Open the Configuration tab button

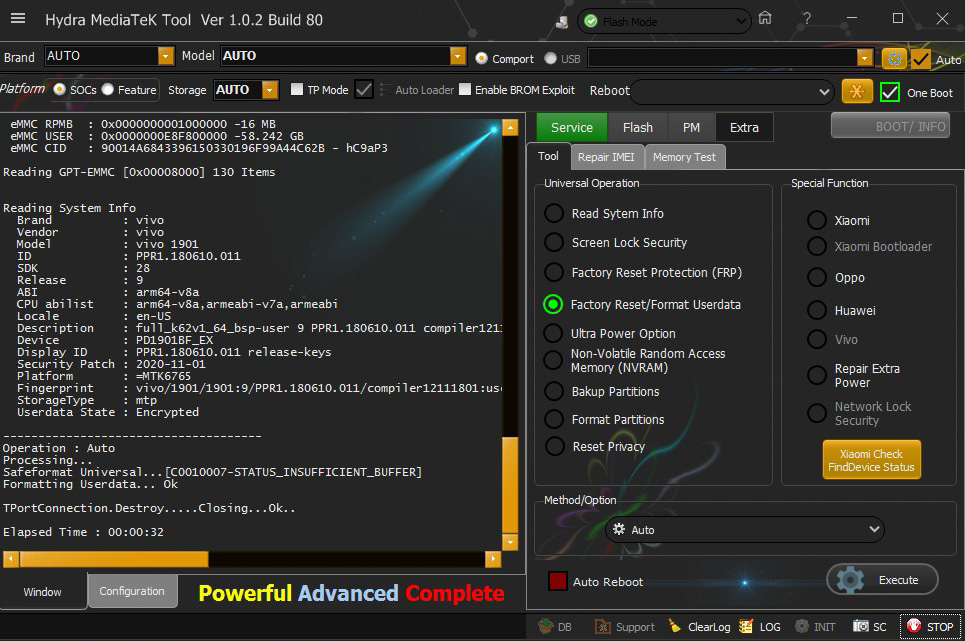[x=132, y=591]
